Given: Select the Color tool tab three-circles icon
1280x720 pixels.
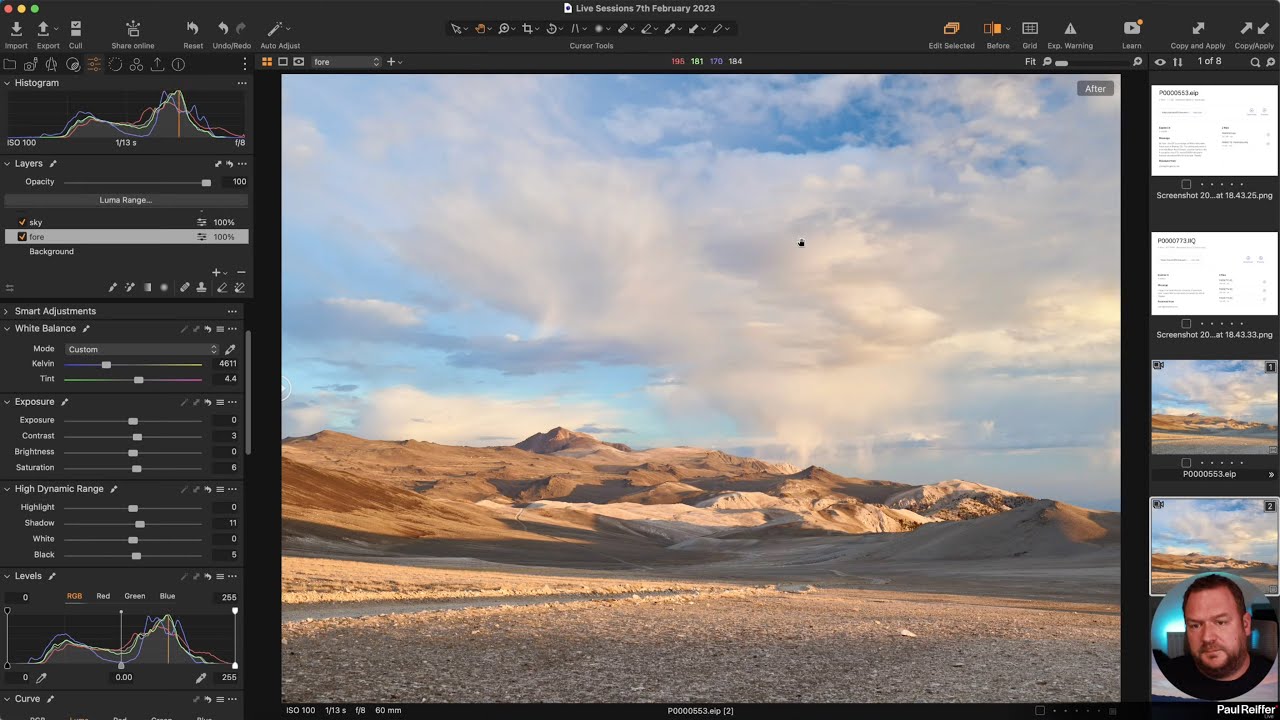Looking at the screenshot, I should coord(136,64).
